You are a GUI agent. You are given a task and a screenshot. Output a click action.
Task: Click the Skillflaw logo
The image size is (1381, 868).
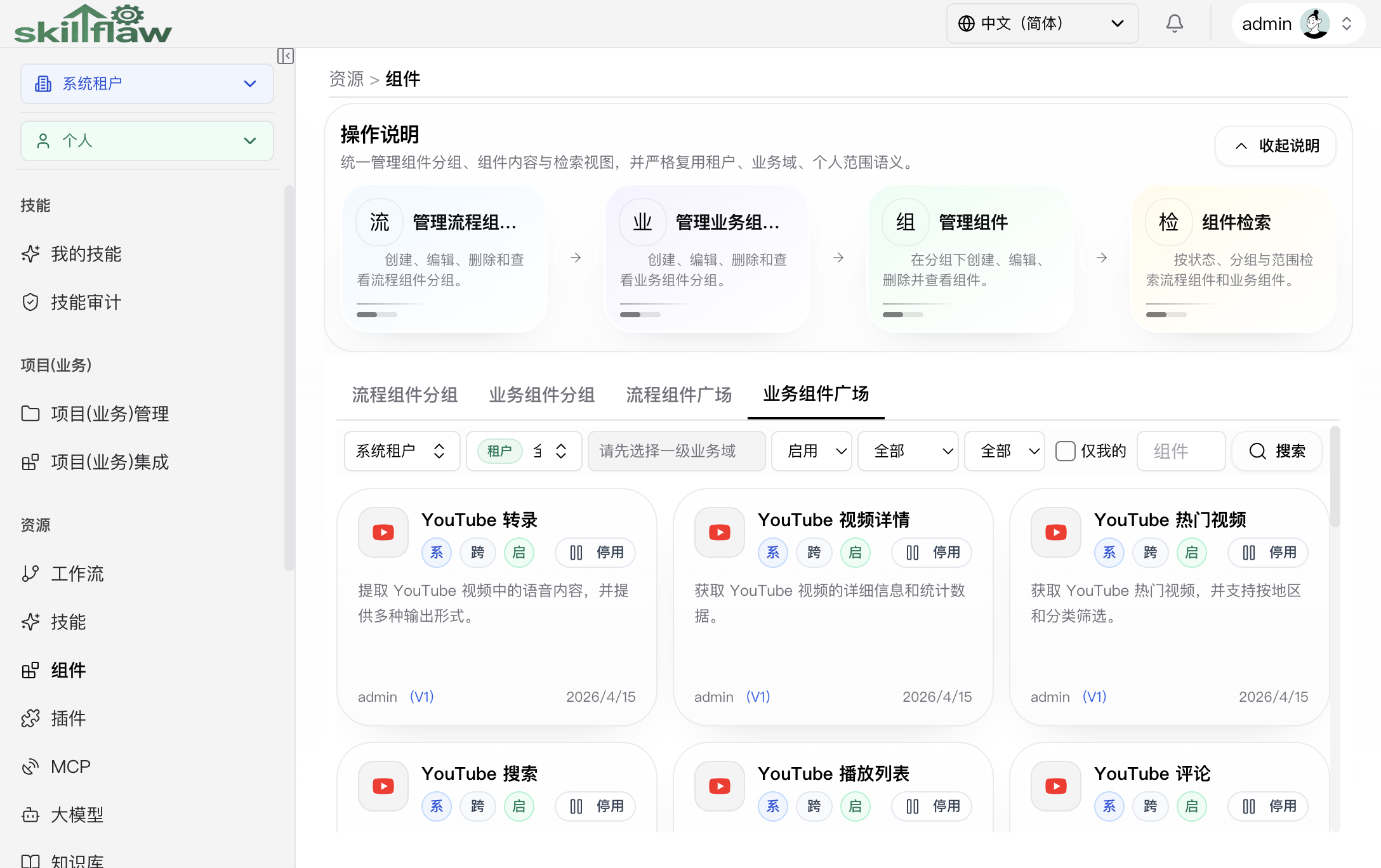93,23
